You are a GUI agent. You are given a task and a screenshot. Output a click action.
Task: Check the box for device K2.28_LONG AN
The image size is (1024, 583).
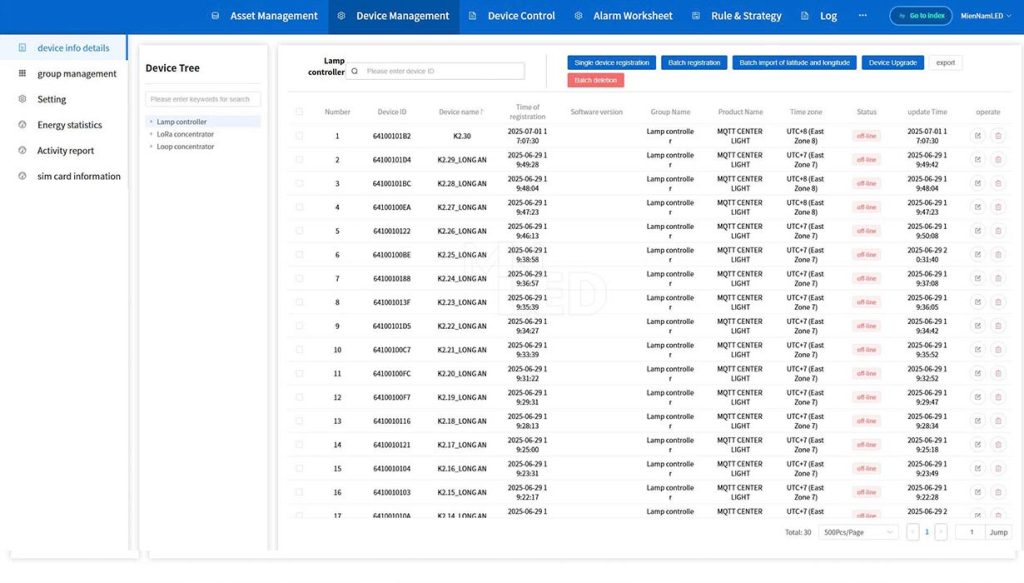[299, 183]
